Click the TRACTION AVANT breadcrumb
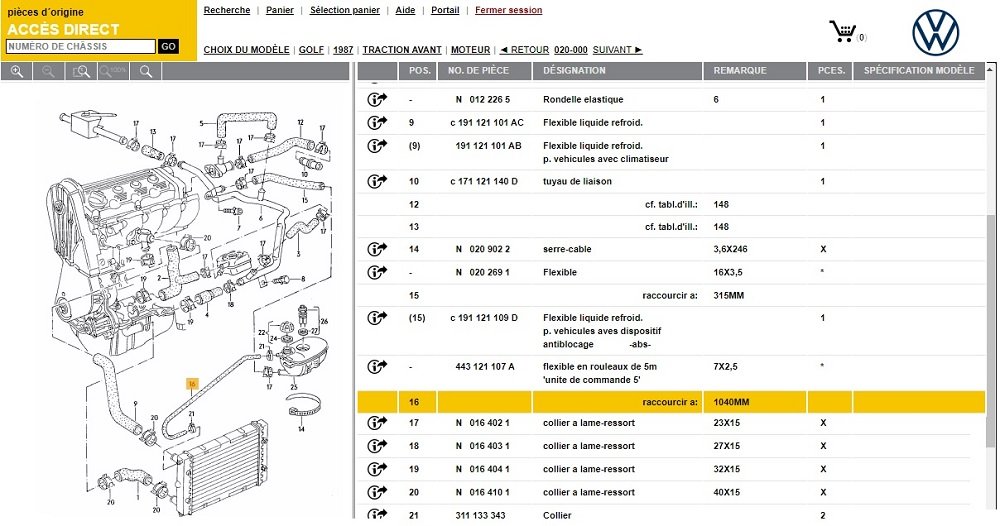1000x526 pixels. pos(402,50)
